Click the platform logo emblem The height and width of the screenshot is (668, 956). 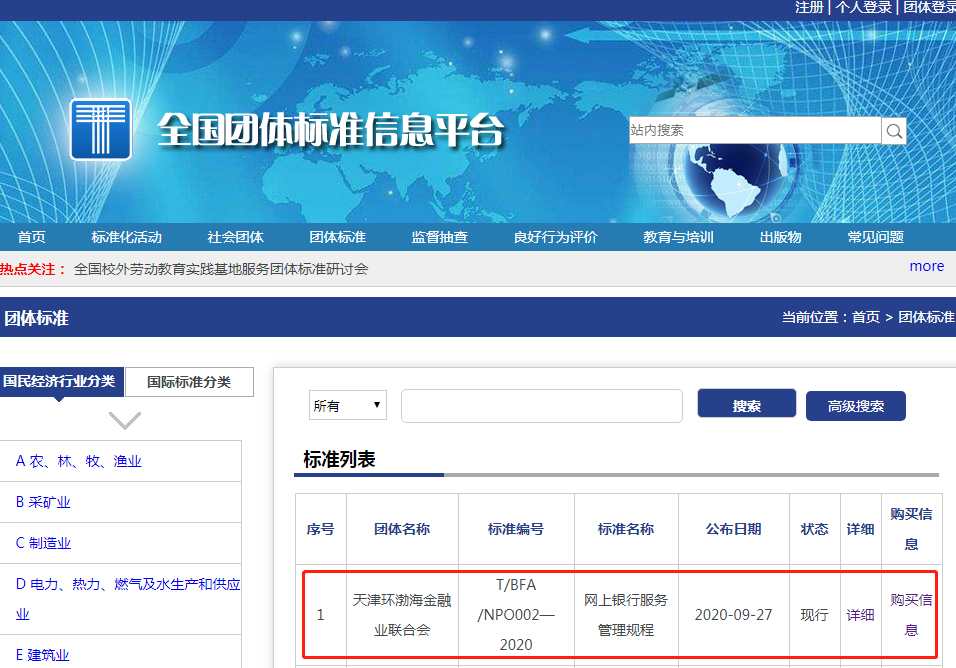(100, 130)
